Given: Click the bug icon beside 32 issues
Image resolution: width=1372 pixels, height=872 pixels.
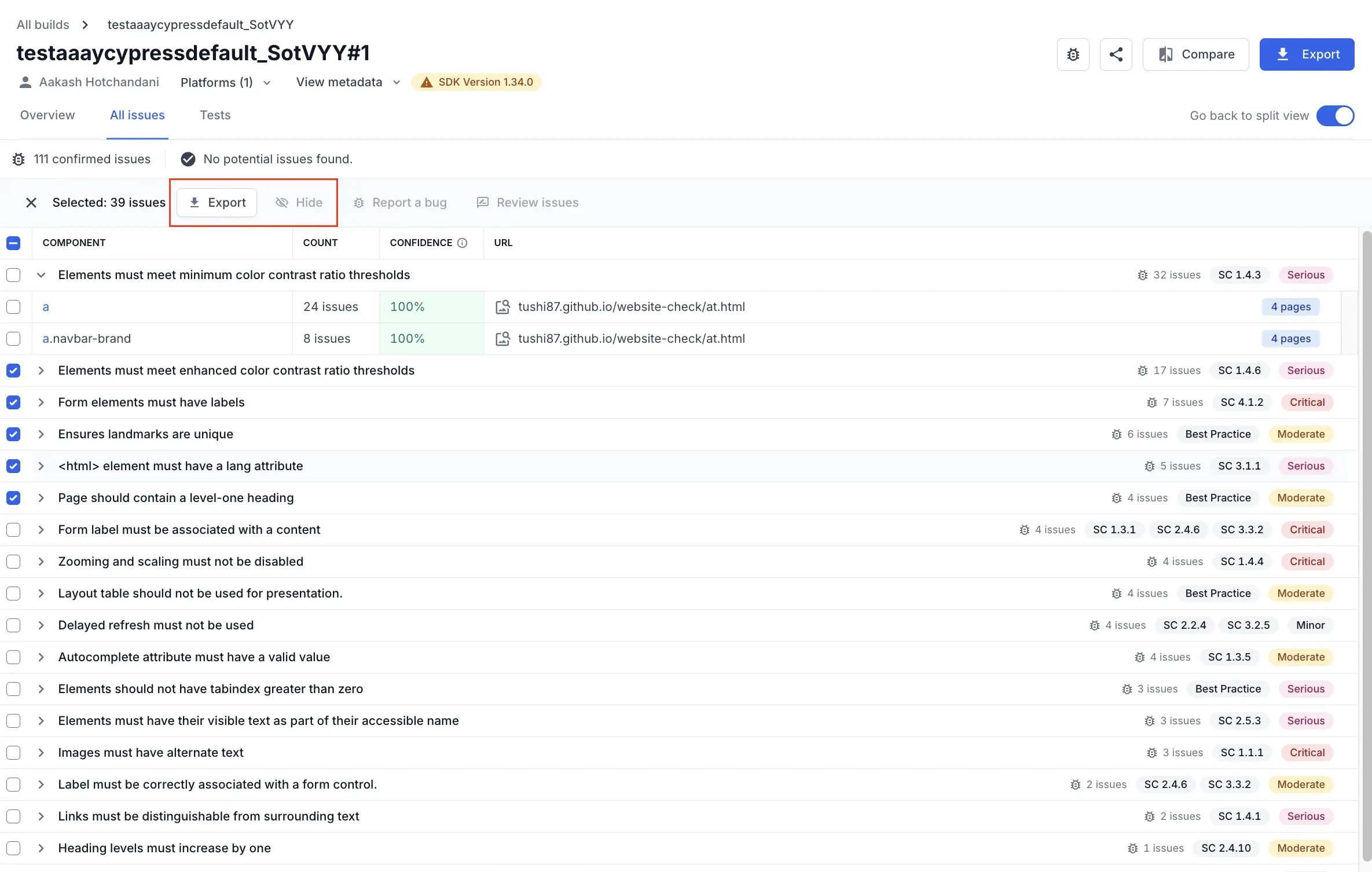Looking at the screenshot, I should [1142, 275].
